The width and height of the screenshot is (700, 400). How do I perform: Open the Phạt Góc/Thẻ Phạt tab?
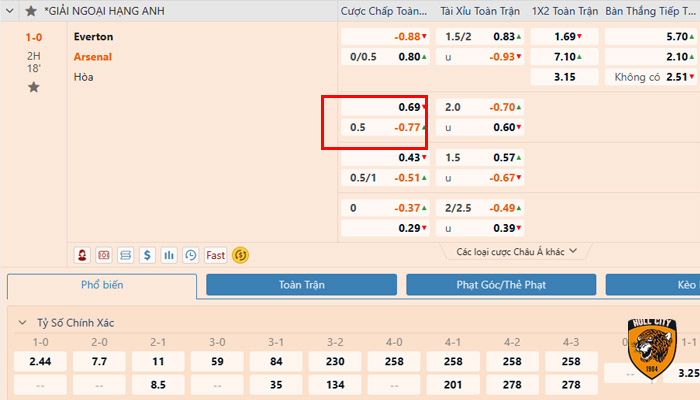pyautogui.click(x=500, y=286)
